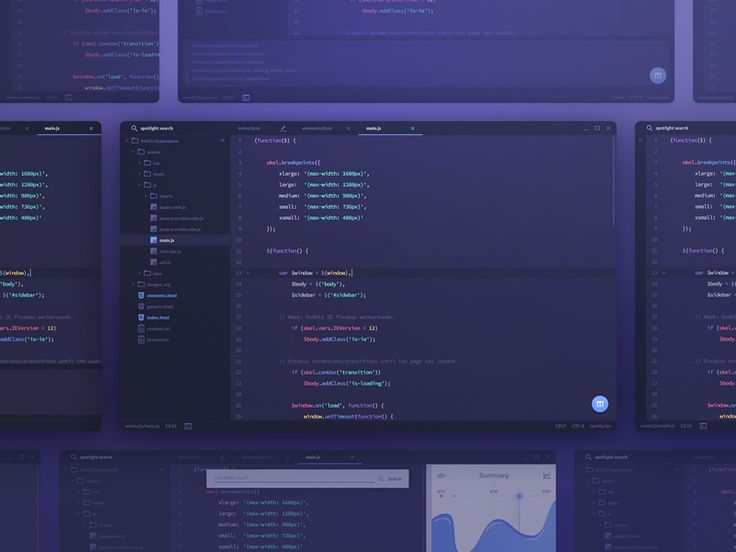Open skel.min.js file icon in tree

coord(153,251)
